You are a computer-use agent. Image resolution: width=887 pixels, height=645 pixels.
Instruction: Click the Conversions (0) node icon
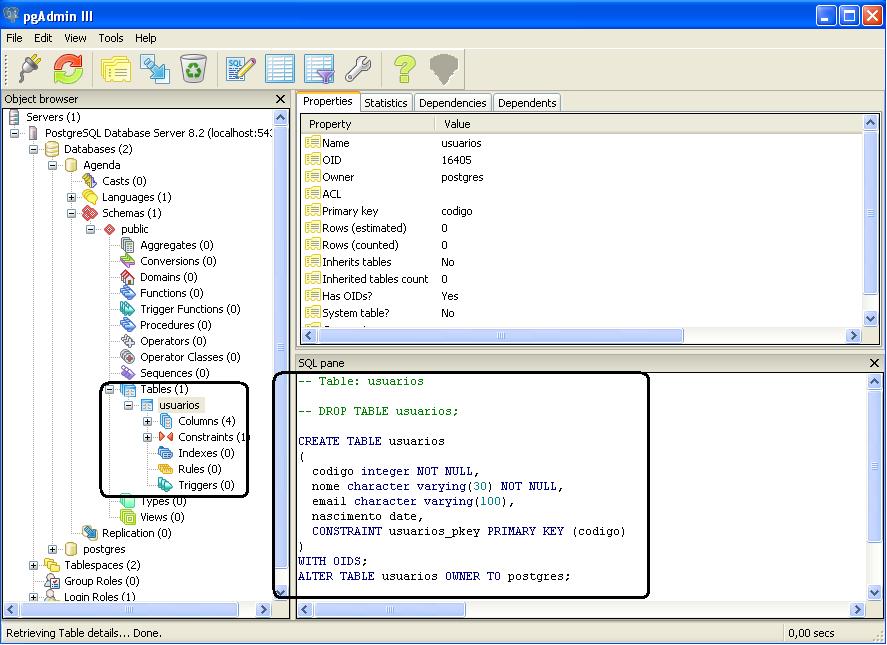(127, 261)
